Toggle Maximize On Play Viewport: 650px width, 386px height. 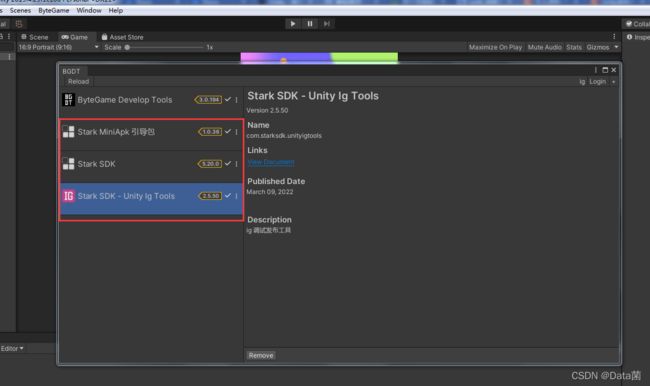(495, 47)
